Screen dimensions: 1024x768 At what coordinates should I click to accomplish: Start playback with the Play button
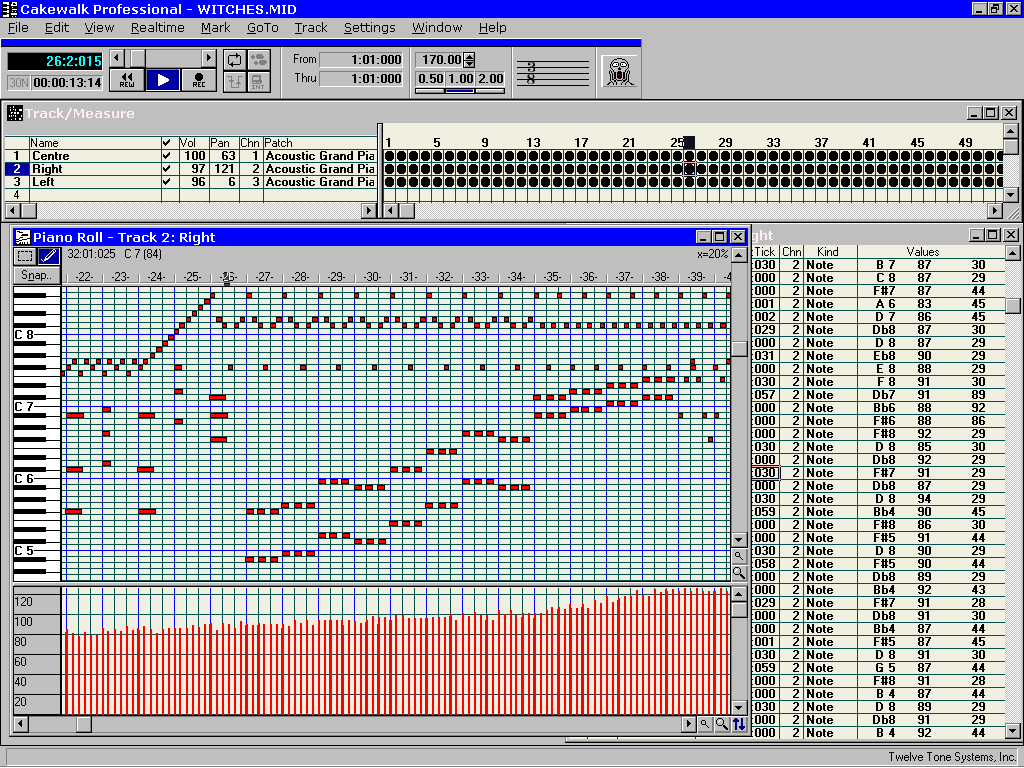(163, 80)
